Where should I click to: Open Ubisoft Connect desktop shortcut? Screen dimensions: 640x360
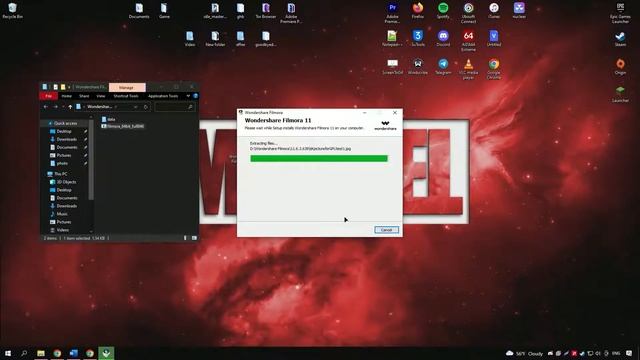click(x=468, y=12)
